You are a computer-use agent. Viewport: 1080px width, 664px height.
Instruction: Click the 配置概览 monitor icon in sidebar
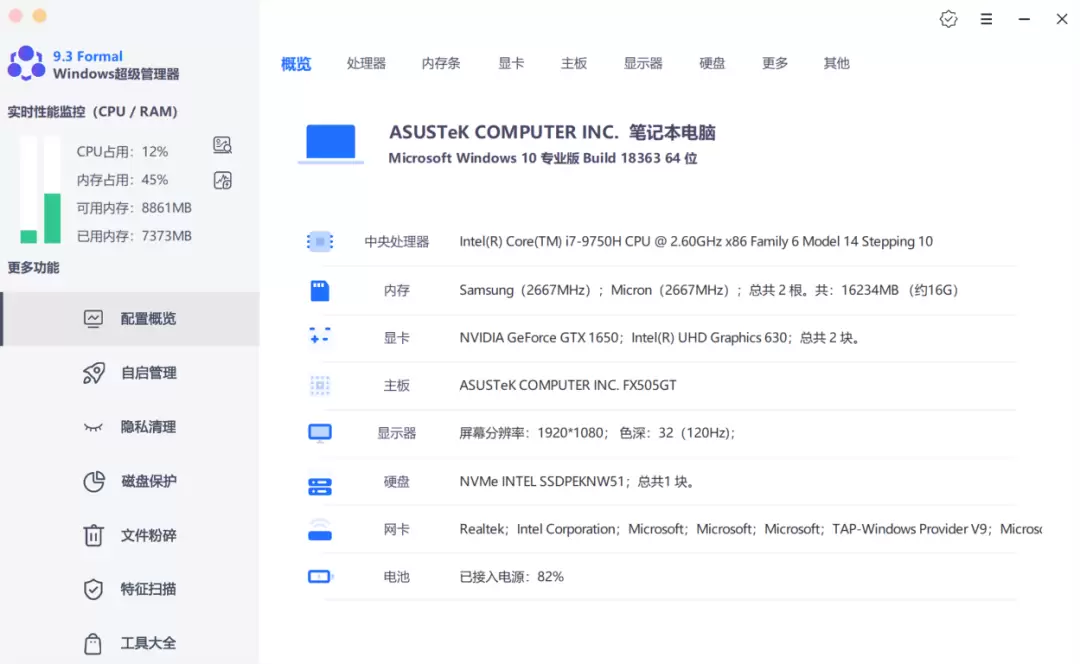[93, 318]
